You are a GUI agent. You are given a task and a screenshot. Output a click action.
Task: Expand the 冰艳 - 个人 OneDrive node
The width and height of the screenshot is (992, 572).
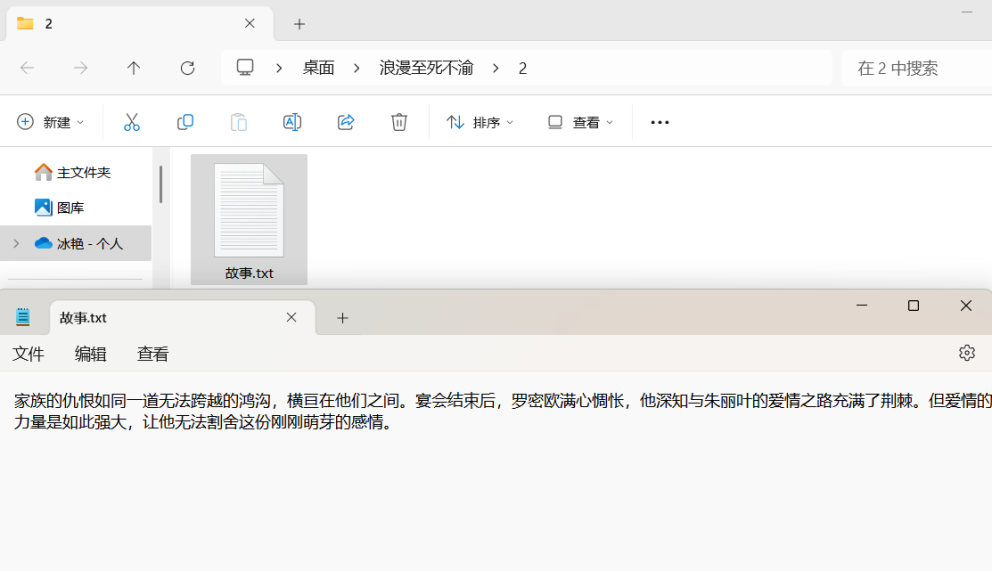click(x=16, y=244)
